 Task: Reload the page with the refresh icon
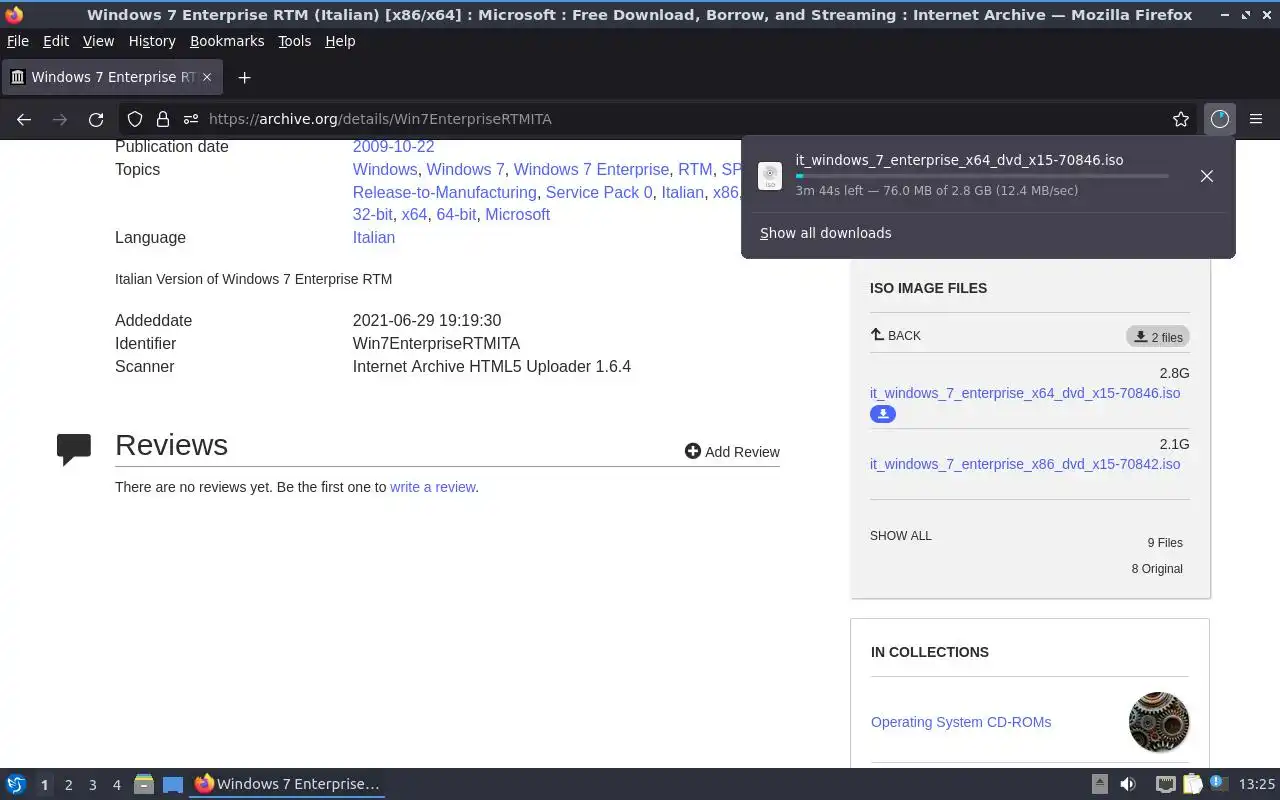[96, 119]
